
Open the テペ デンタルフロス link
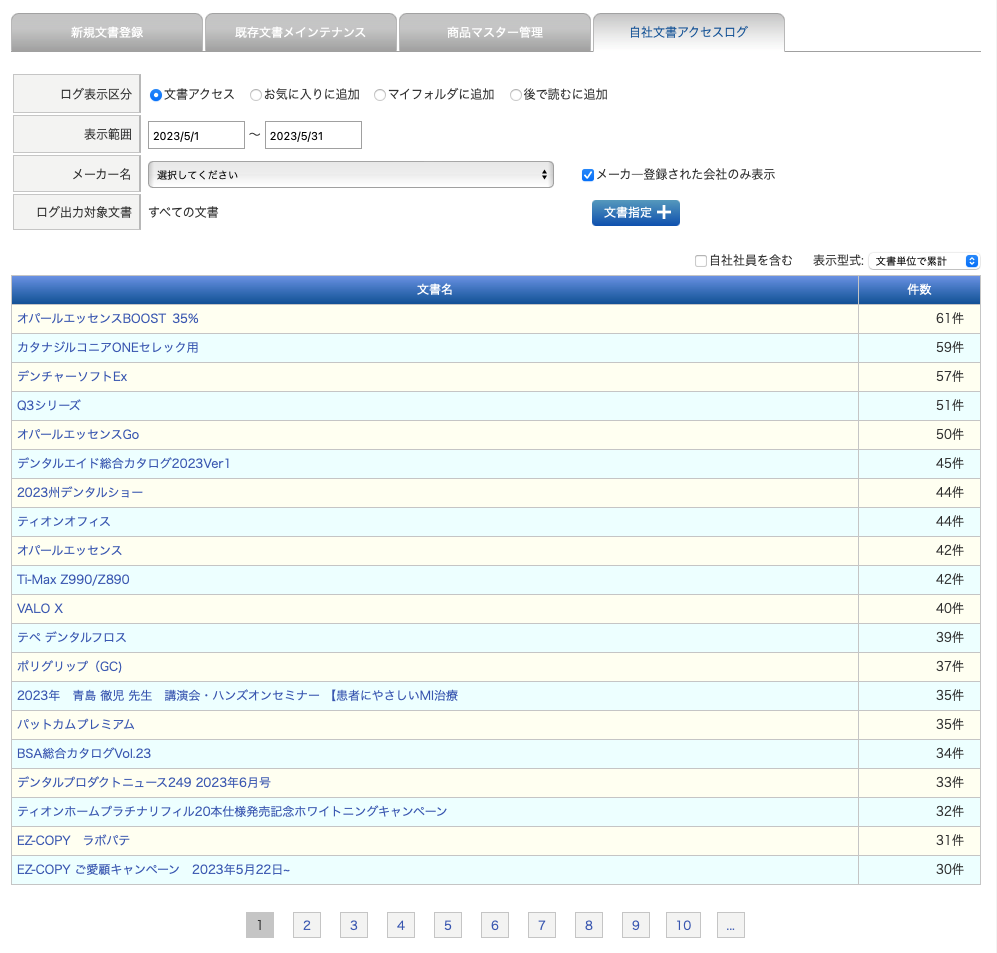72,638
